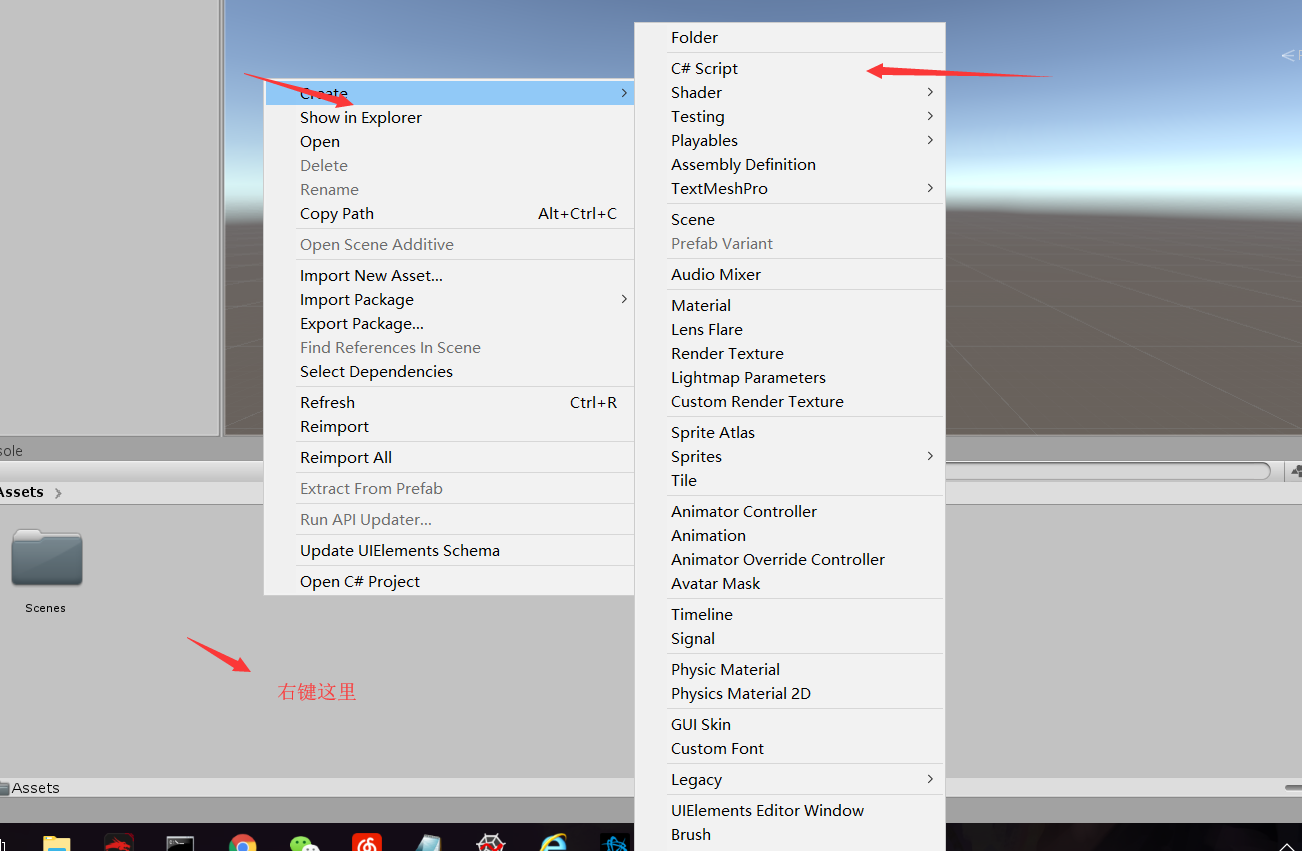Expand the Legacy submenu
Viewport: 1302px width, 851px height.
929,779
